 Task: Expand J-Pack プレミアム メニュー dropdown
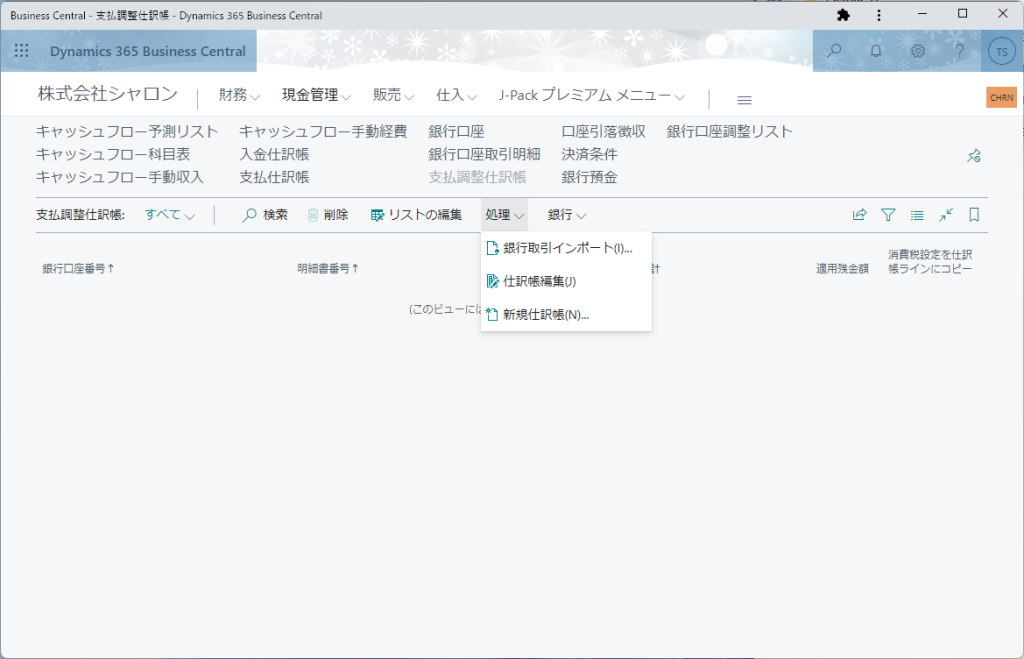(x=592, y=95)
